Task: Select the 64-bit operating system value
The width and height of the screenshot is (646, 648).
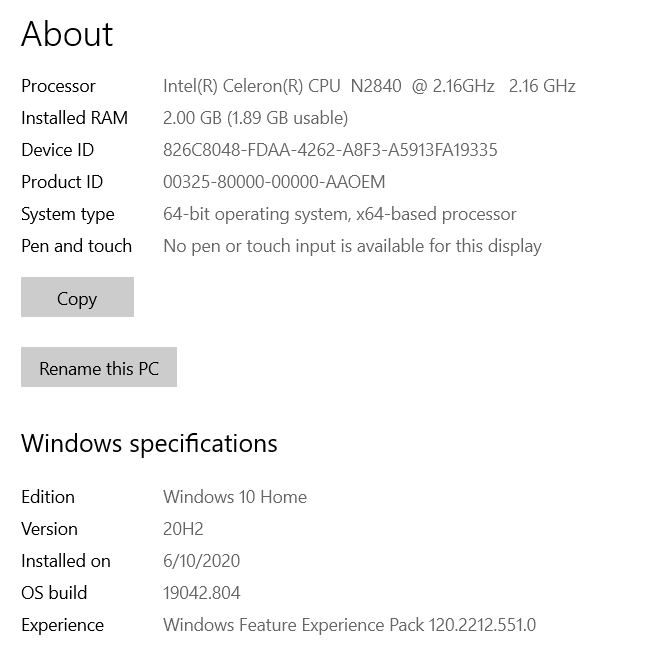Action: click(340, 214)
